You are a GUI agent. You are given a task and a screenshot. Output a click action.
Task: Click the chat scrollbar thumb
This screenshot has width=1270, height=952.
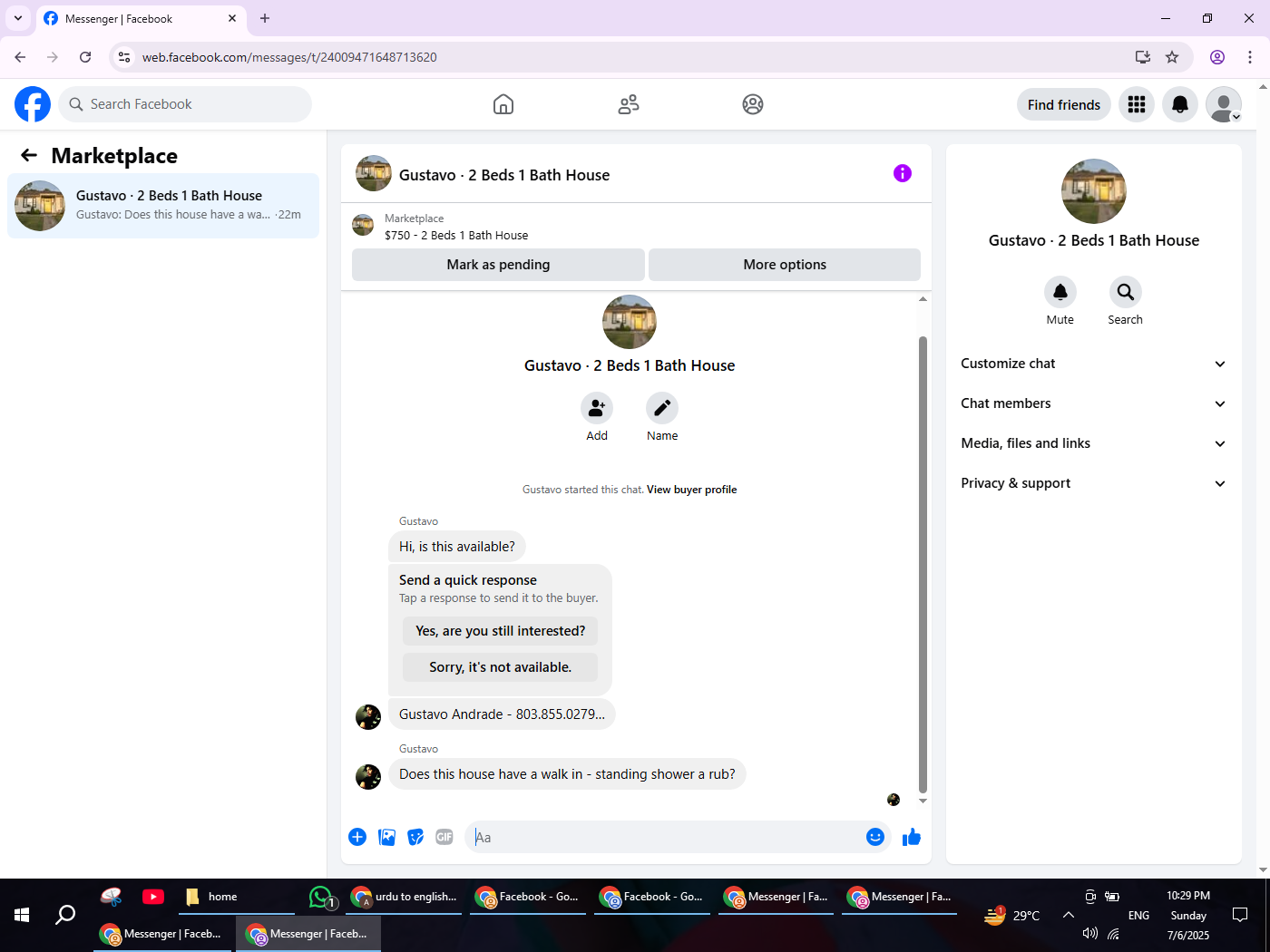pyautogui.click(x=923, y=565)
